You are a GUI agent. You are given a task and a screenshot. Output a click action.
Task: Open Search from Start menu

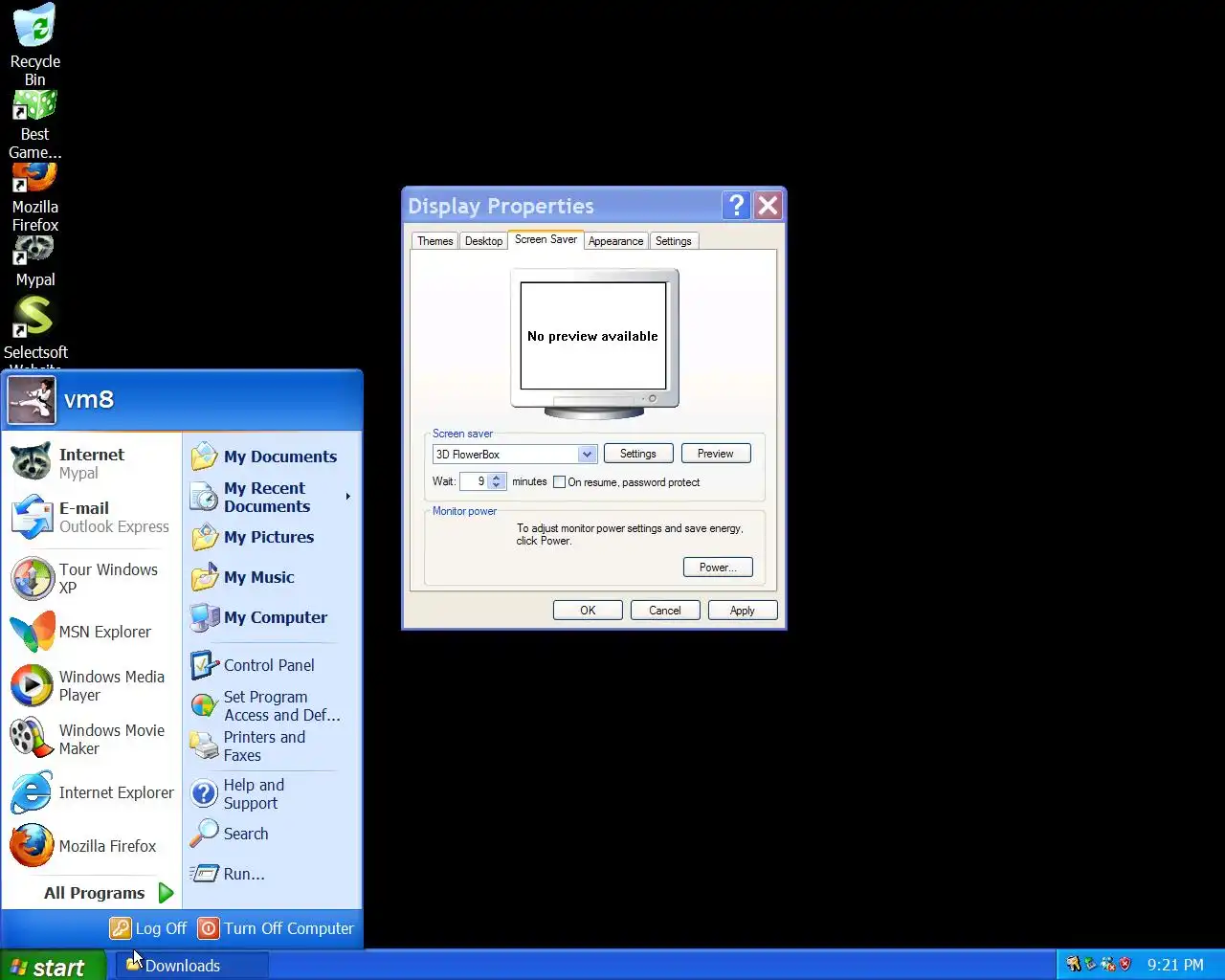272,834
